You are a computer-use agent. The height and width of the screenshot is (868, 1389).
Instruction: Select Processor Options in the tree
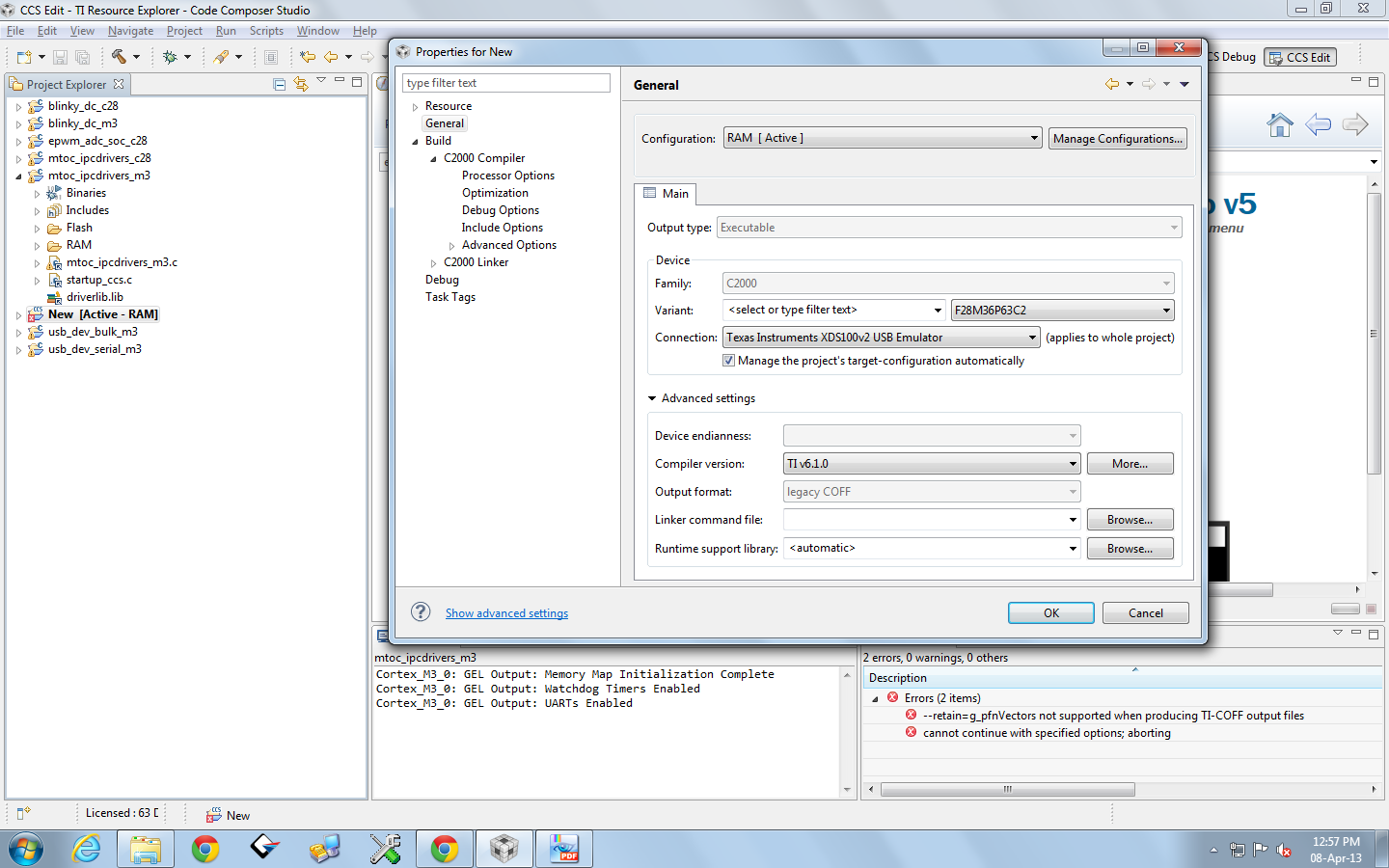point(508,176)
